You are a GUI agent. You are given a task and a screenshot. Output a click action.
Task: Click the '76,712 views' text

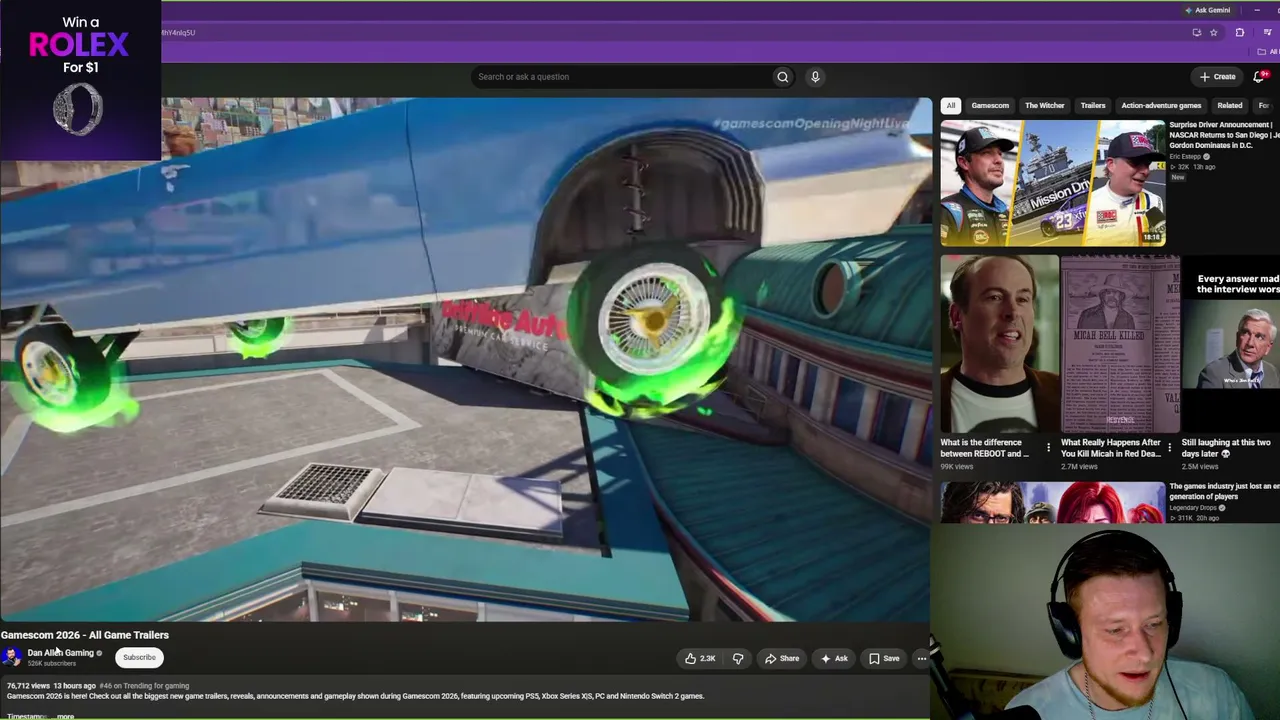(28, 686)
